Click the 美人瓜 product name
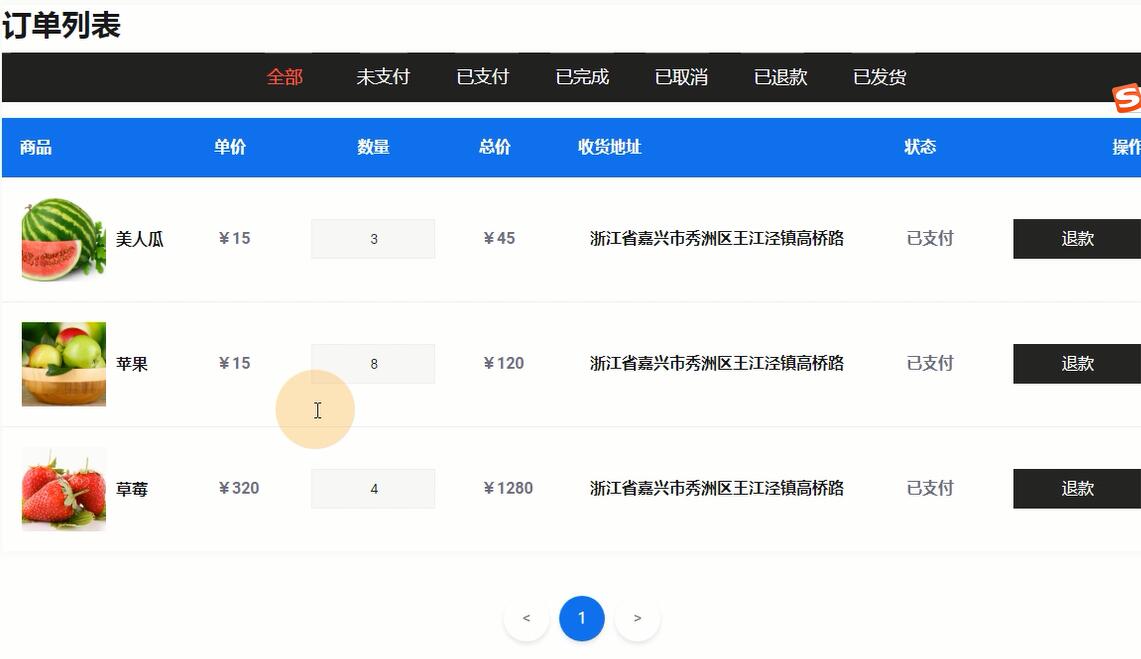This screenshot has width=1141, height=659. coord(140,239)
